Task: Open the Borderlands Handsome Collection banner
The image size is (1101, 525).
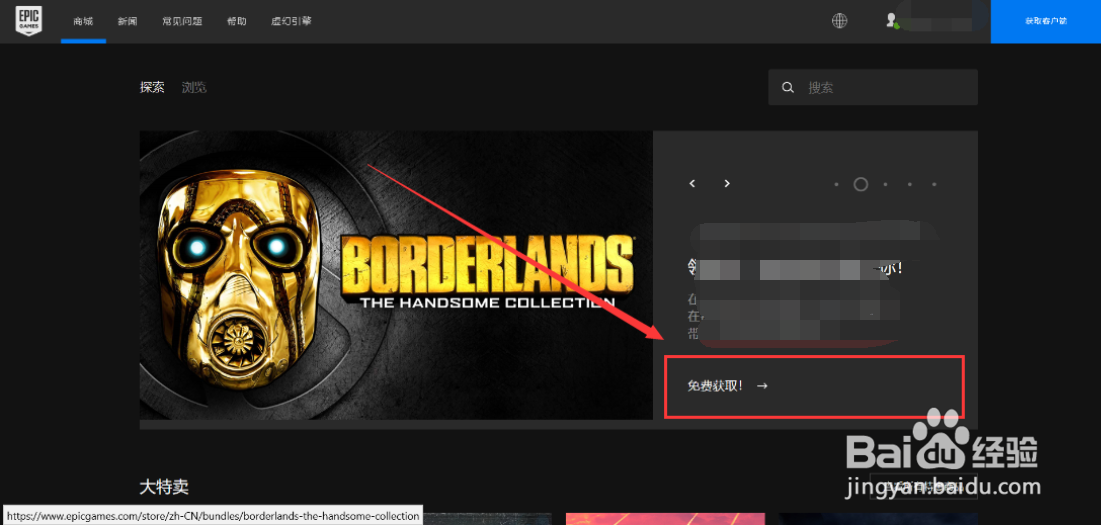Action: click(396, 275)
